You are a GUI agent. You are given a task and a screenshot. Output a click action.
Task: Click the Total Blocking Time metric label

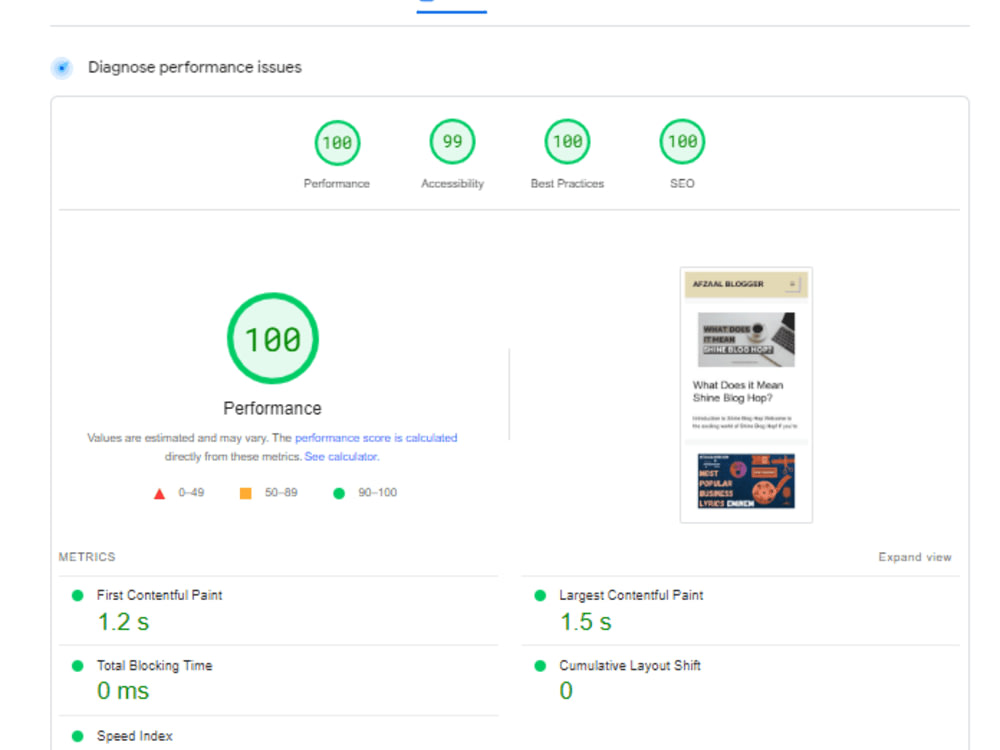[x=154, y=665]
